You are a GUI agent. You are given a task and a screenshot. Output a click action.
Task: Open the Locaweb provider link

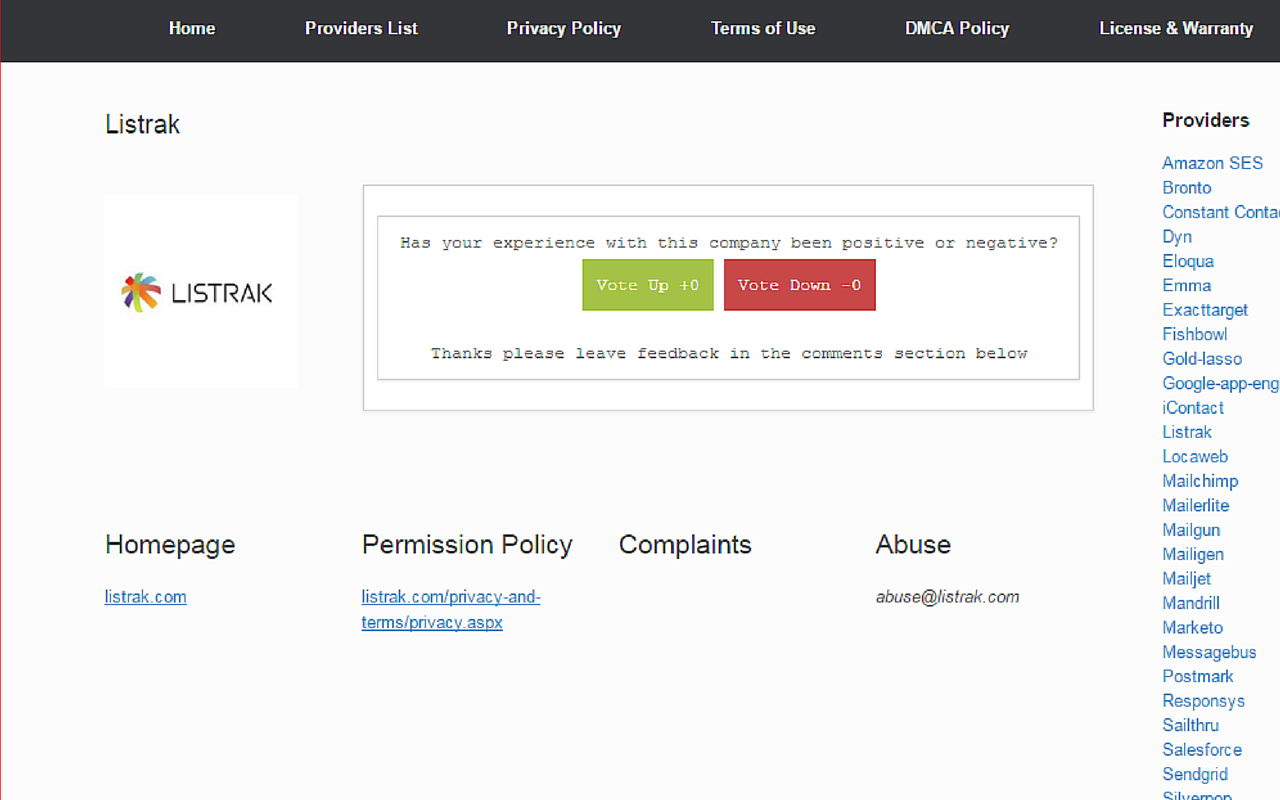(1195, 457)
